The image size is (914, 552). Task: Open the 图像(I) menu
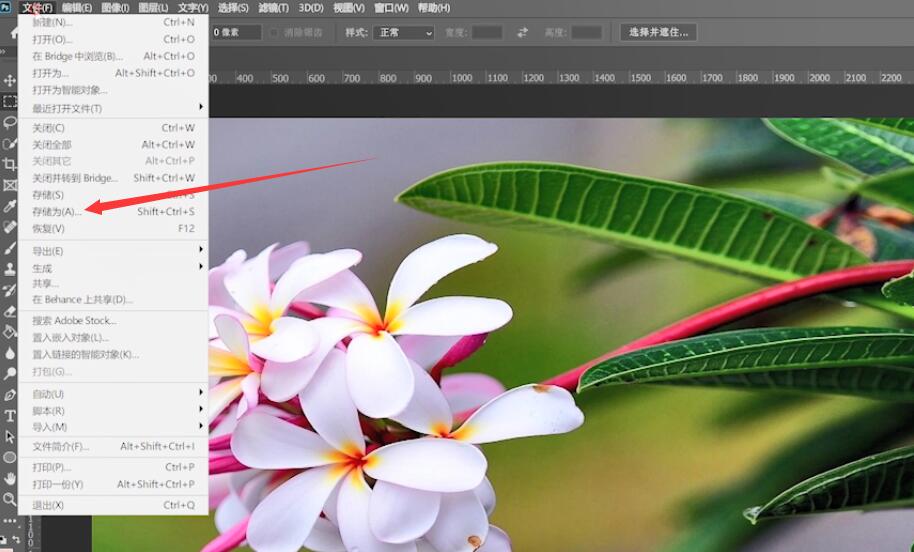[x=115, y=8]
